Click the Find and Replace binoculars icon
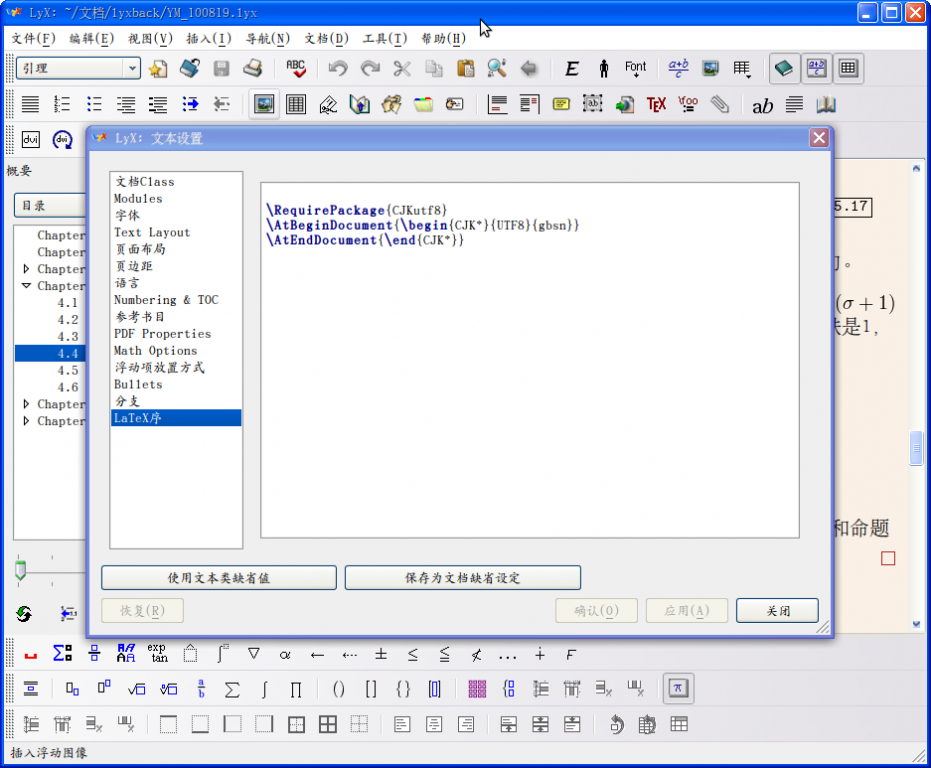931x768 pixels. click(x=497, y=68)
